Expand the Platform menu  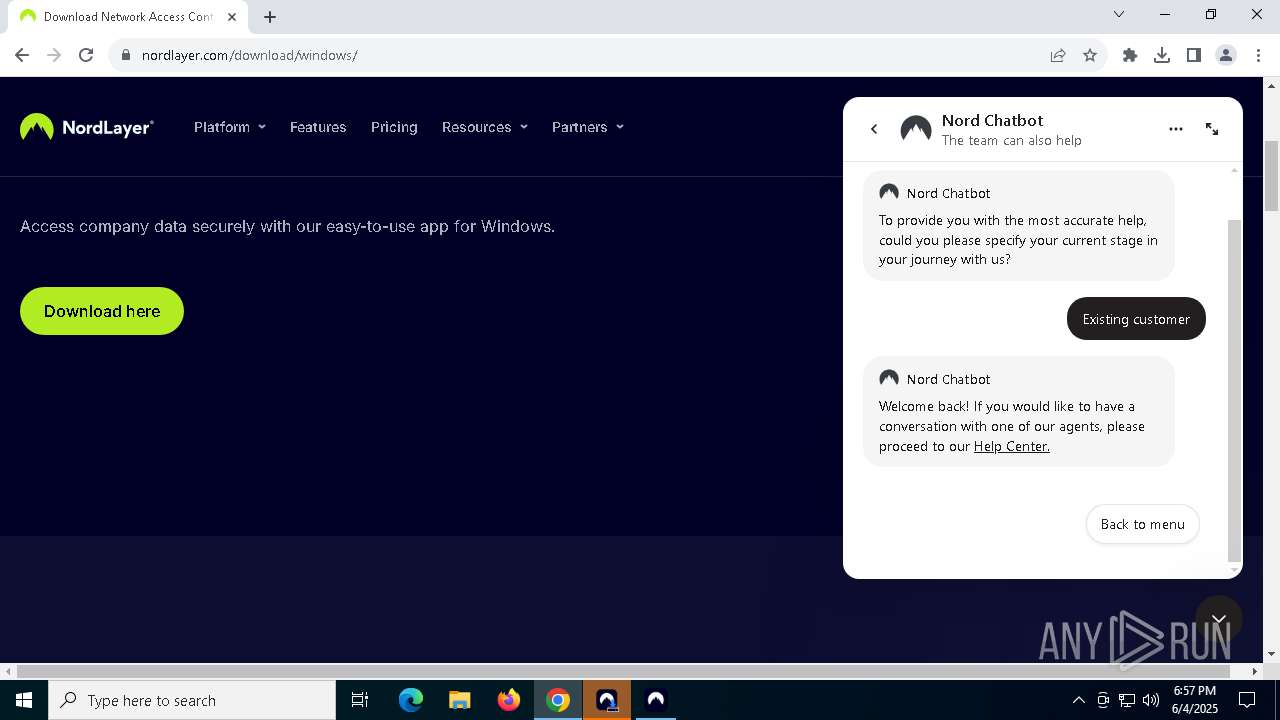(x=230, y=127)
